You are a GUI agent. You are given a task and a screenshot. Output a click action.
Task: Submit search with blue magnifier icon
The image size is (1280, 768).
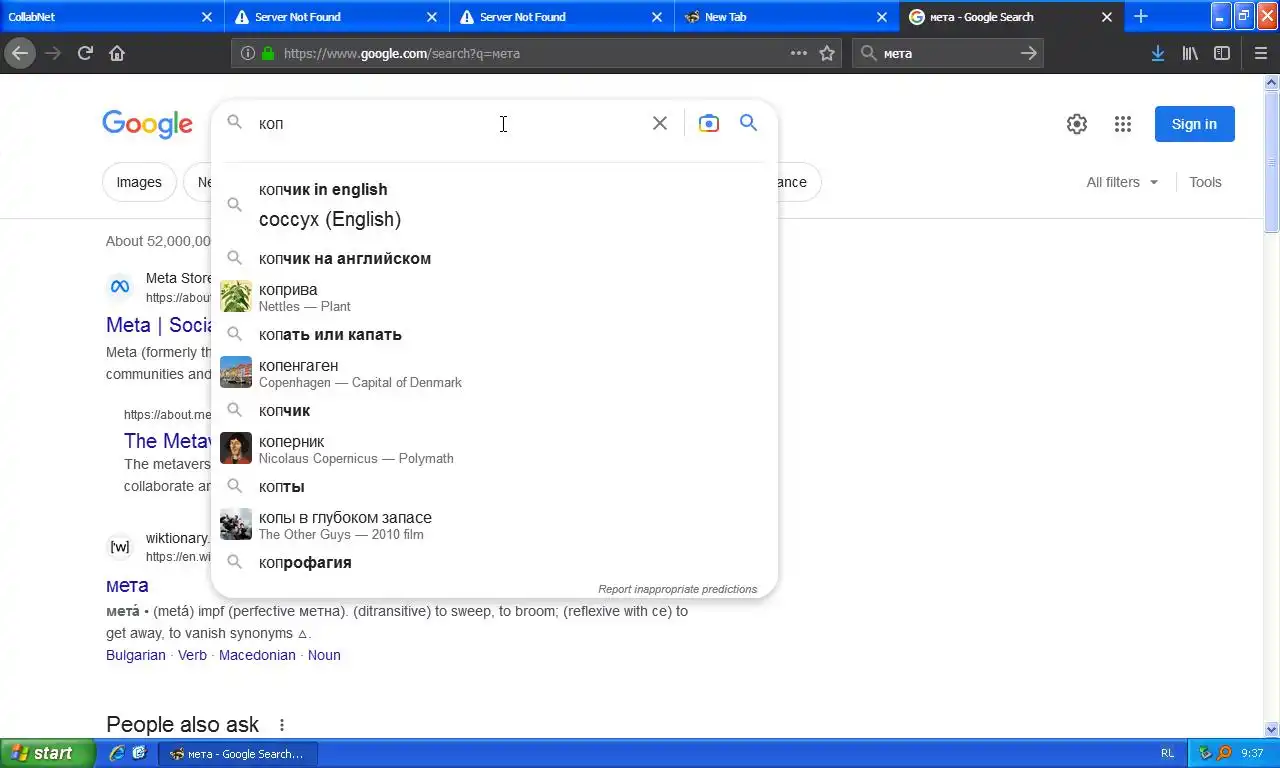pos(748,123)
